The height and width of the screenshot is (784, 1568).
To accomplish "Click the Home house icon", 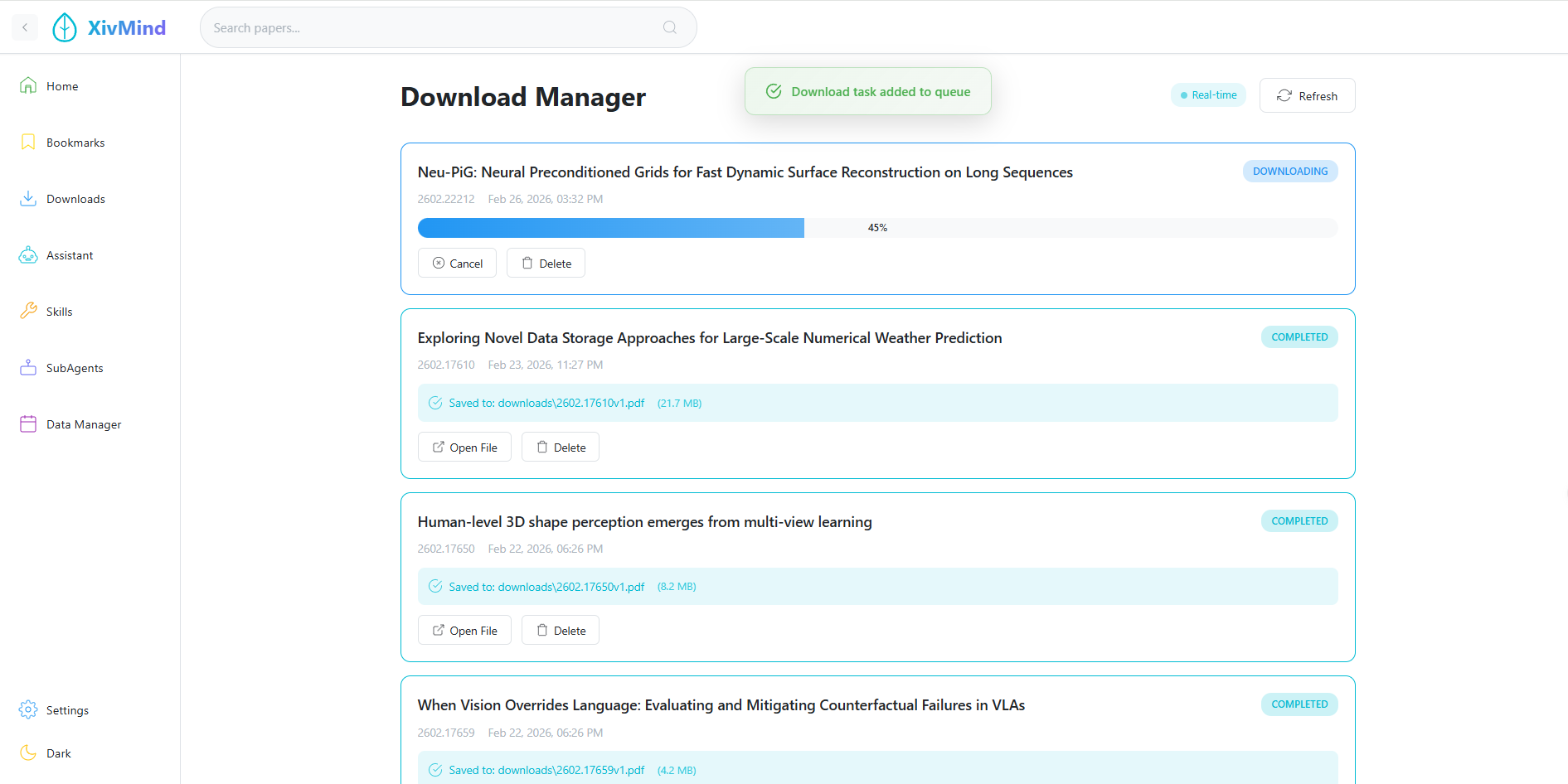I will 28,85.
